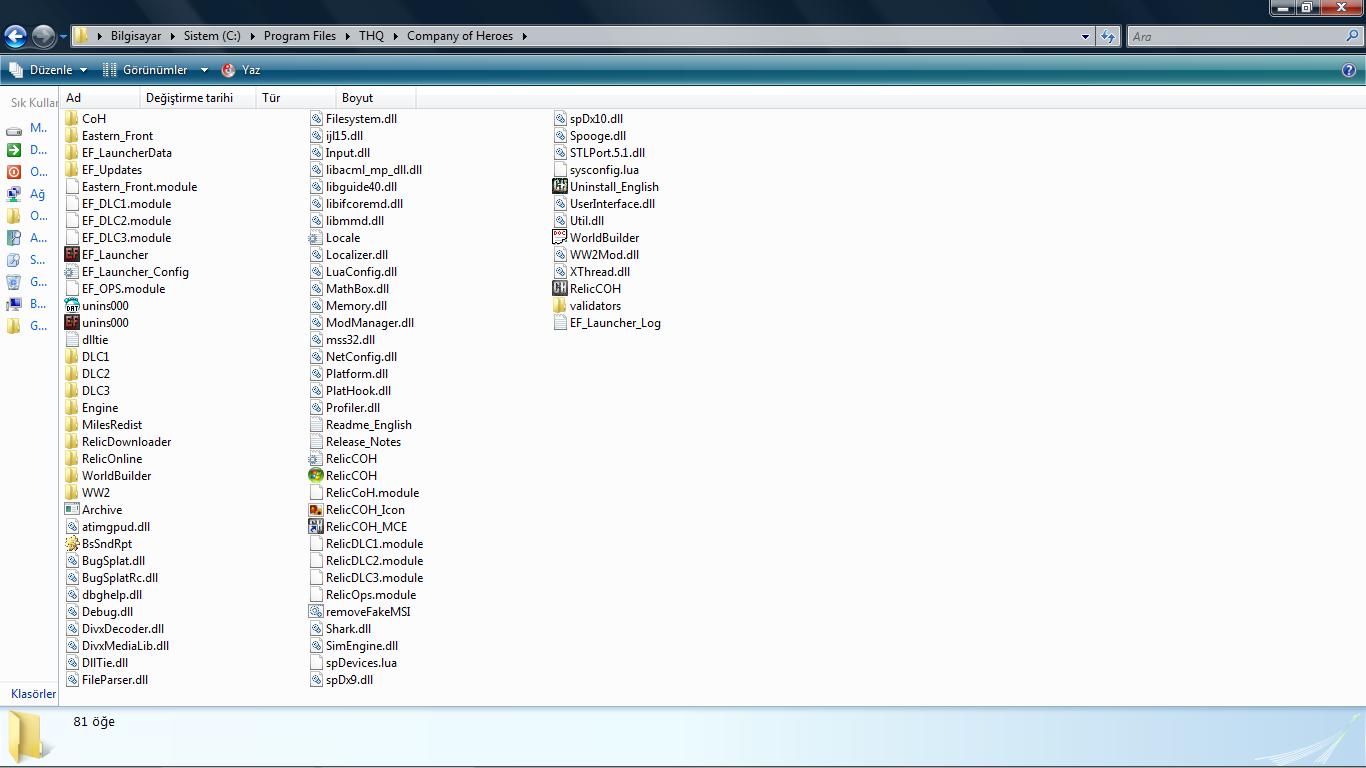Select the file Eastern_Front.module

coord(139,187)
